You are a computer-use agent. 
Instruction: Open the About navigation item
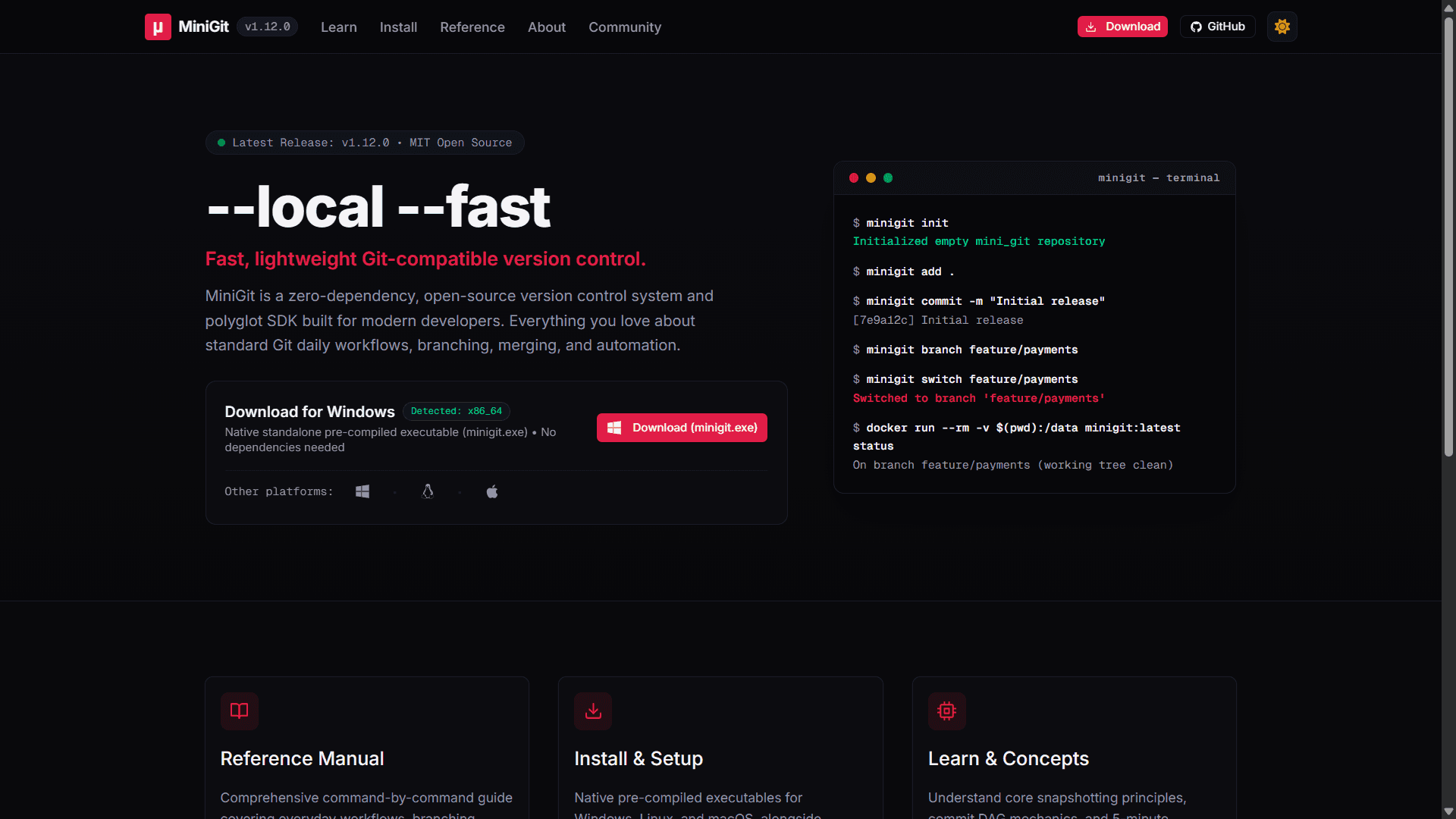546,27
